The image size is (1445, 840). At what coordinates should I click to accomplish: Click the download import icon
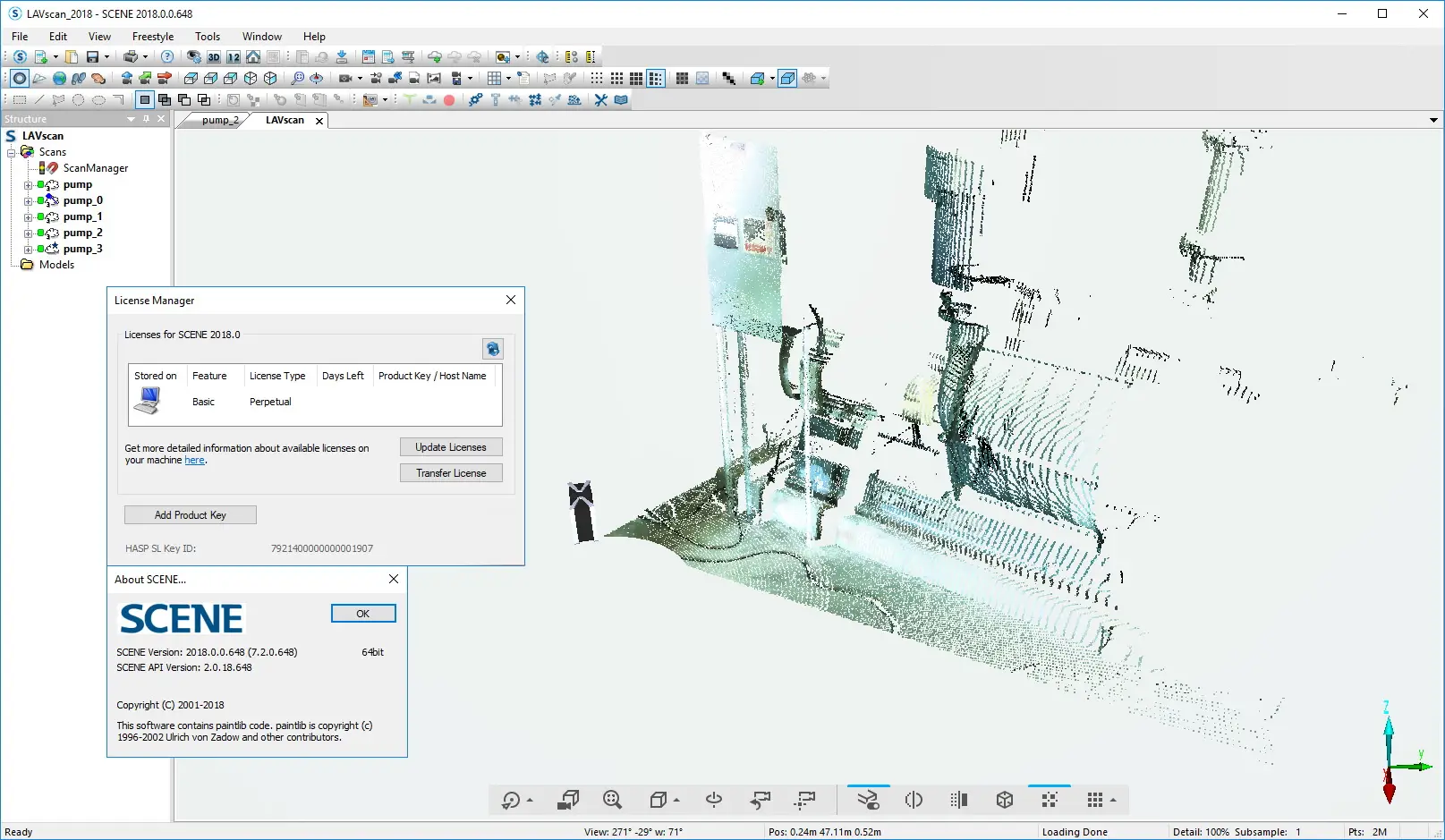click(x=341, y=56)
